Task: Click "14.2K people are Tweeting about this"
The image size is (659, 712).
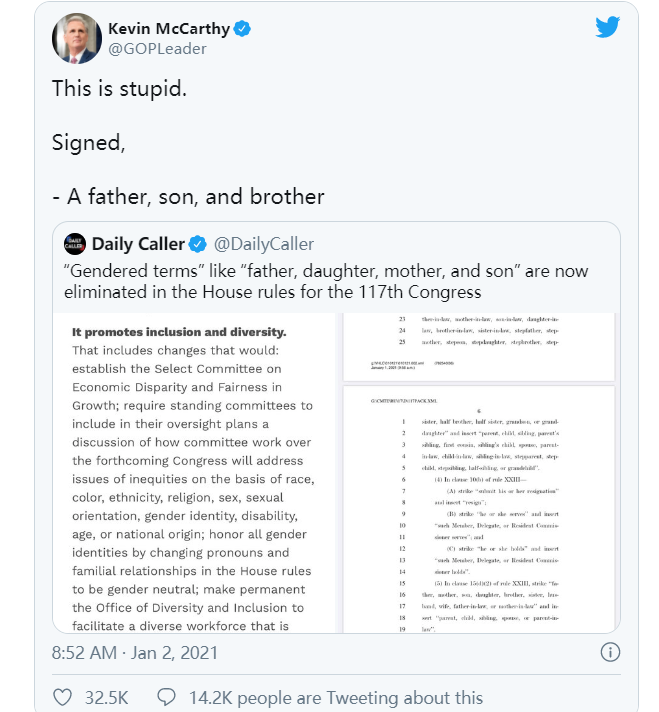Action: [x=334, y=697]
